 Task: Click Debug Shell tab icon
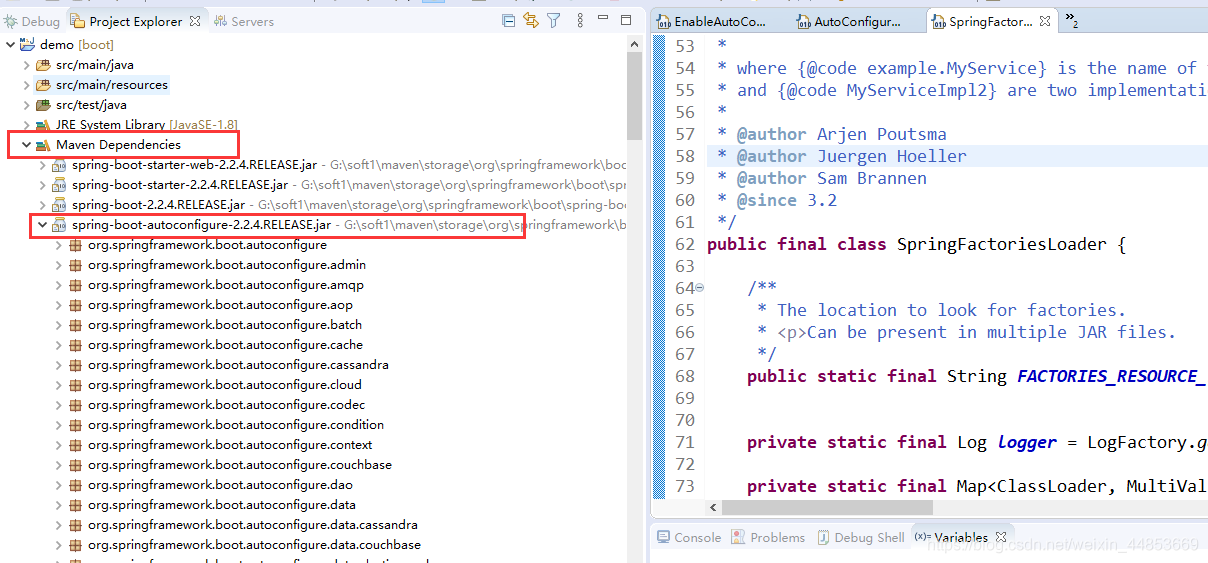[x=823, y=537]
